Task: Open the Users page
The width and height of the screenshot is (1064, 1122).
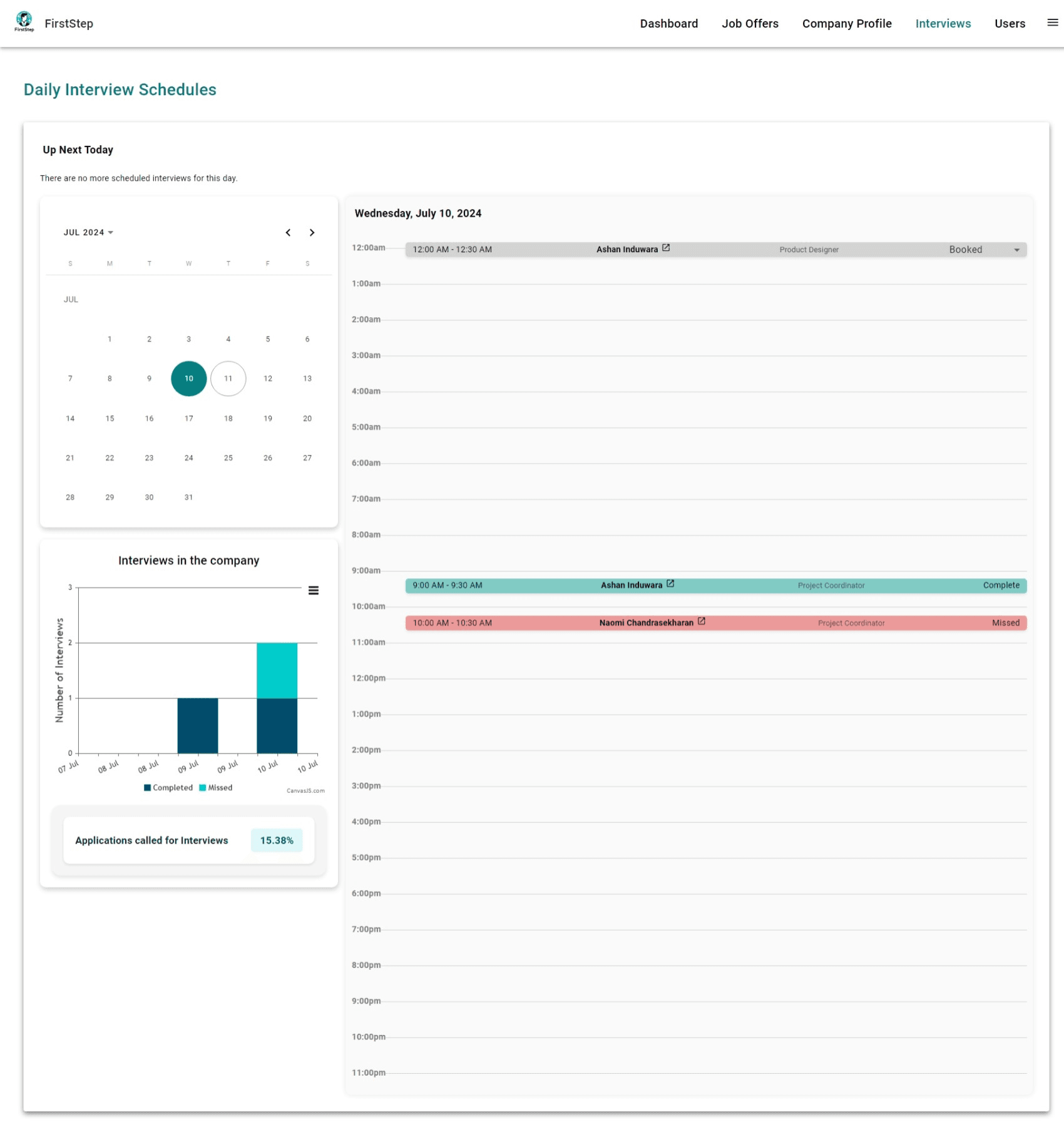Action: point(1010,23)
